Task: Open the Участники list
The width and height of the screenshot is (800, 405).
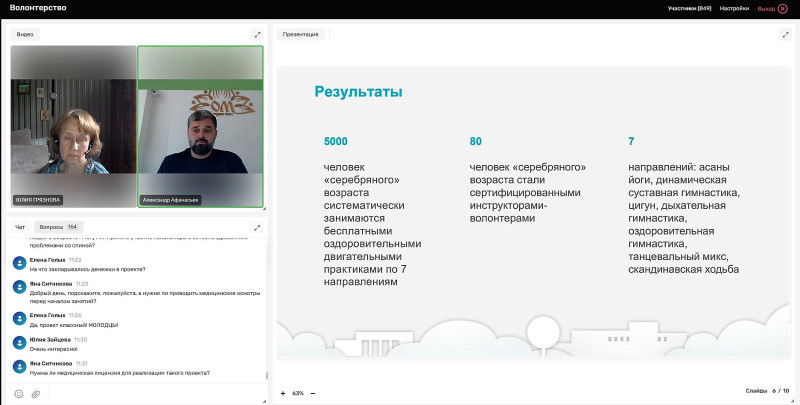Action: click(689, 9)
